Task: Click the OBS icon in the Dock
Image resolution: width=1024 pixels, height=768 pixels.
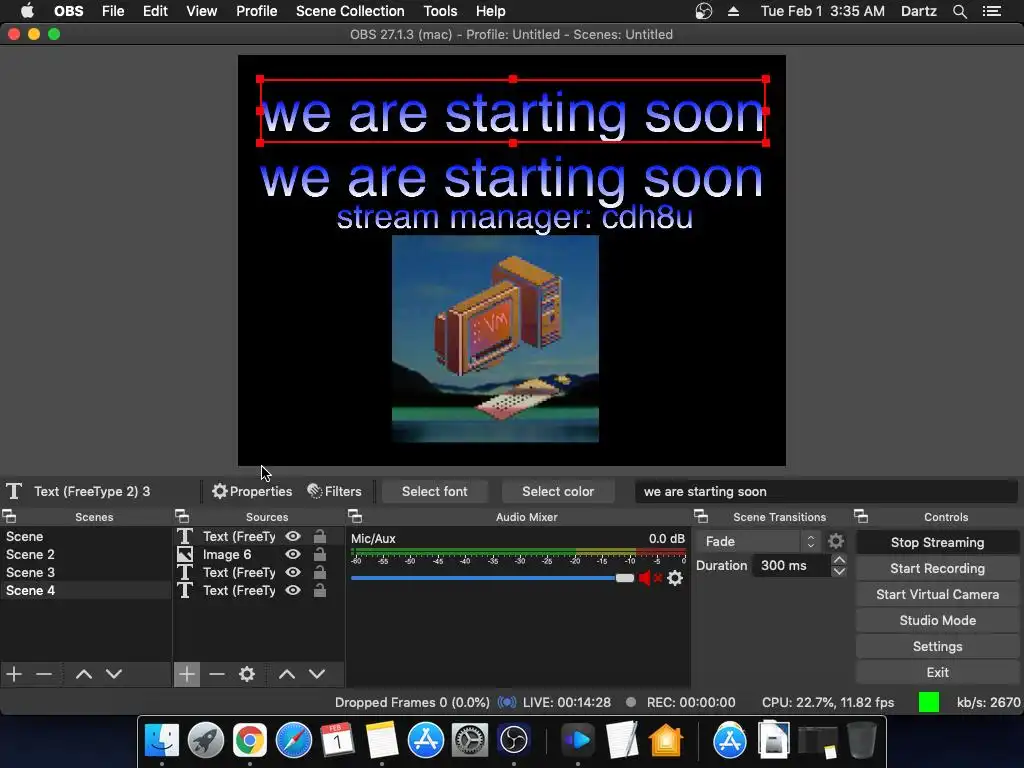Action: (514, 740)
